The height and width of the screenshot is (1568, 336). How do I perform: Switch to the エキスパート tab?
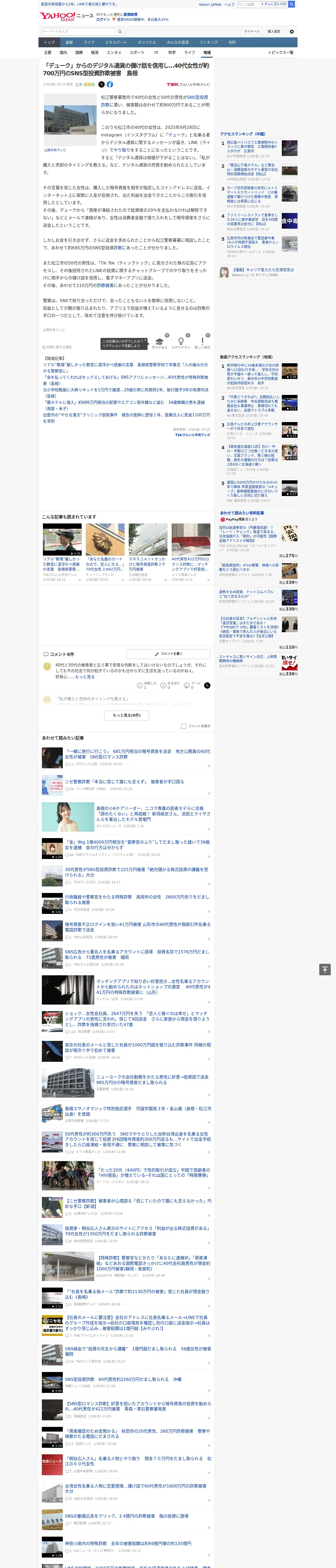[116, 43]
